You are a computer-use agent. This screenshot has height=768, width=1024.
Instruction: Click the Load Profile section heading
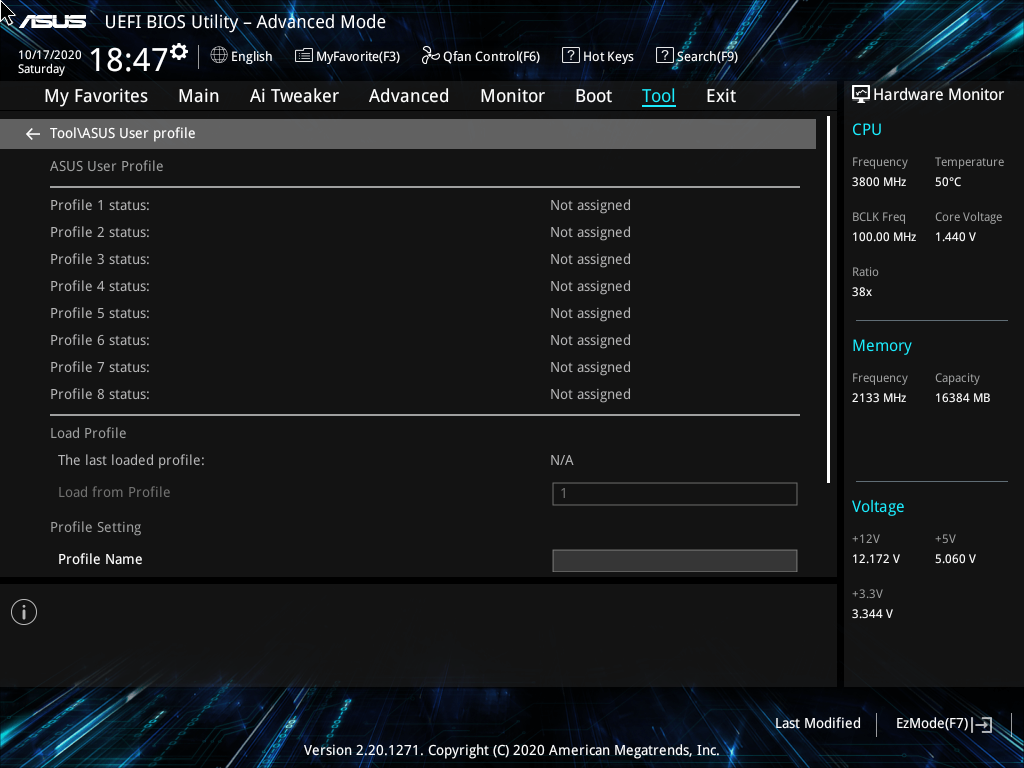pyautogui.click(x=88, y=433)
